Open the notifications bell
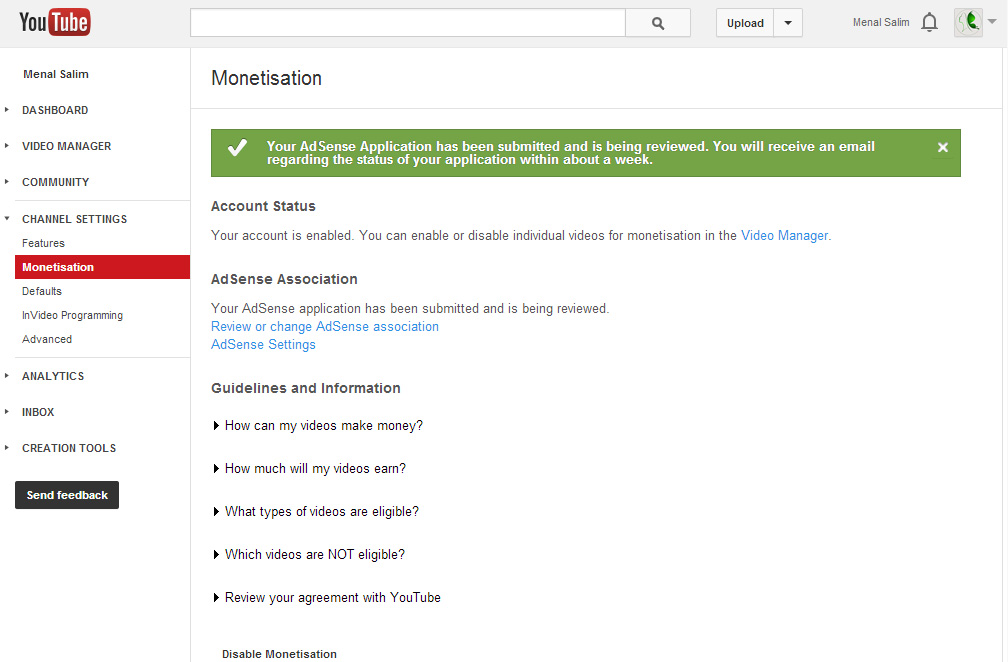Viewport: 1008px width, 662px height. (929, 22)
